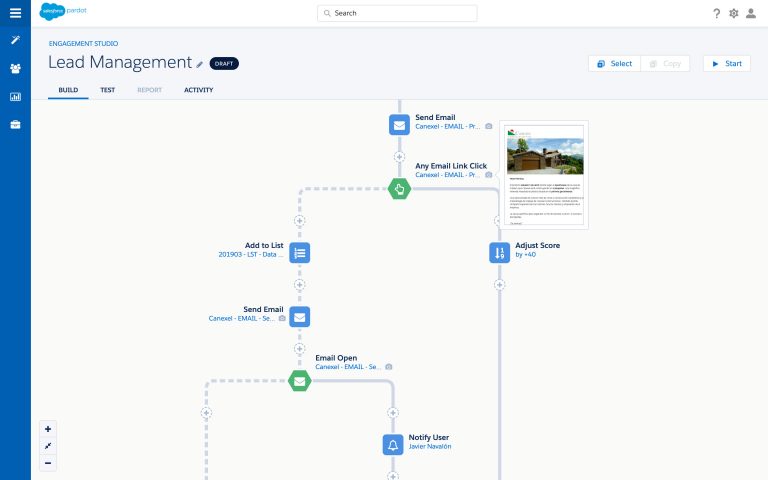The height and width of the screenshot is (480, 768).
Task: Click the Email Open trigger hexagon
Action: pos(299,380)
